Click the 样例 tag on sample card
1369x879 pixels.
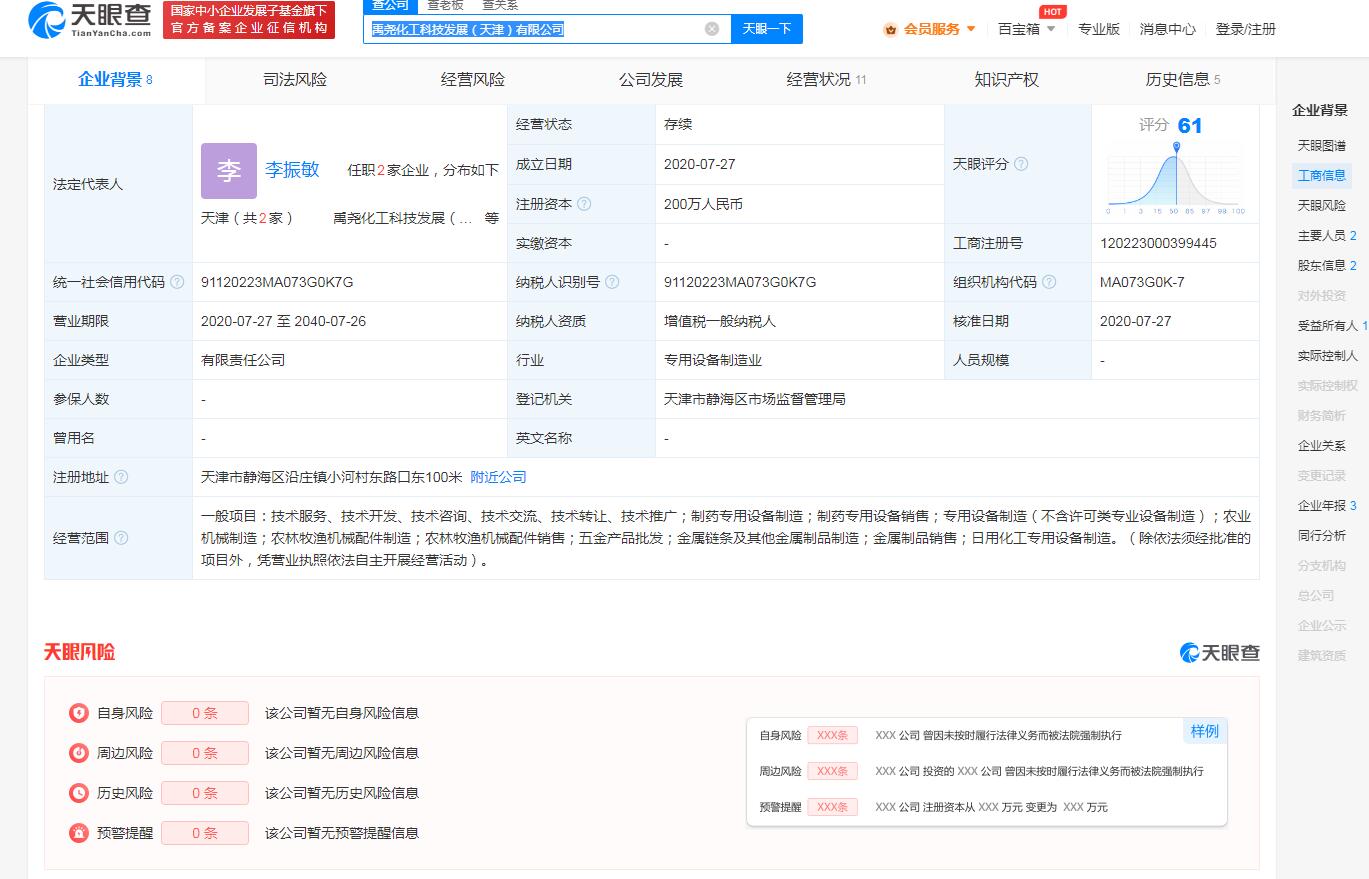tap(1205, 731)
